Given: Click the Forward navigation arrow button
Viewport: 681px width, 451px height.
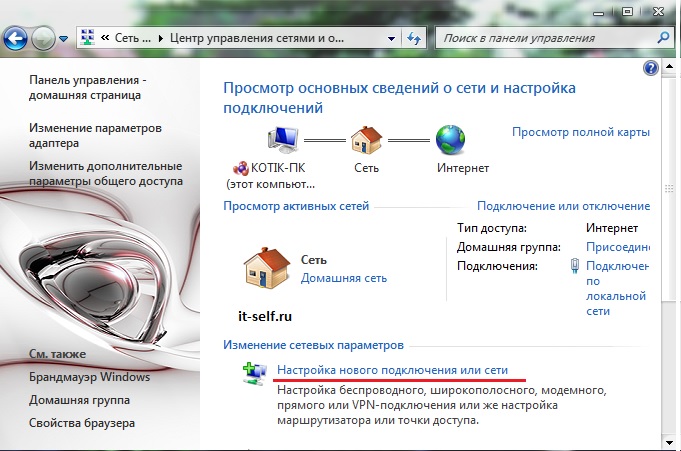Looking at the screenshot, I should pyautogui.click(x=43, y=38).
